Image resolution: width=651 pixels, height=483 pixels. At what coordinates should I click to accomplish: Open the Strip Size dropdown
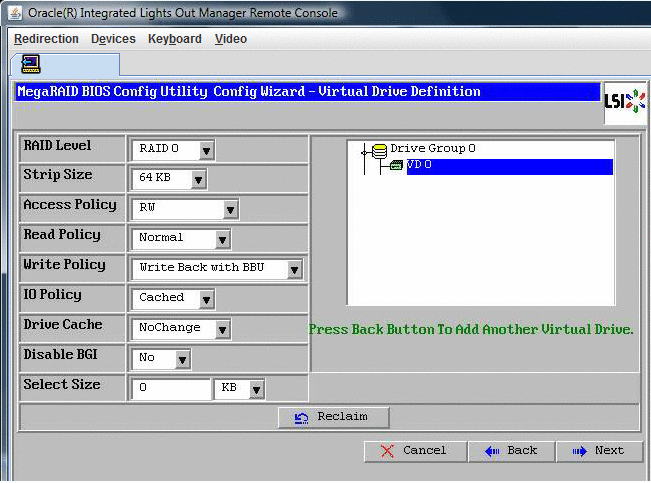(198, 180)
